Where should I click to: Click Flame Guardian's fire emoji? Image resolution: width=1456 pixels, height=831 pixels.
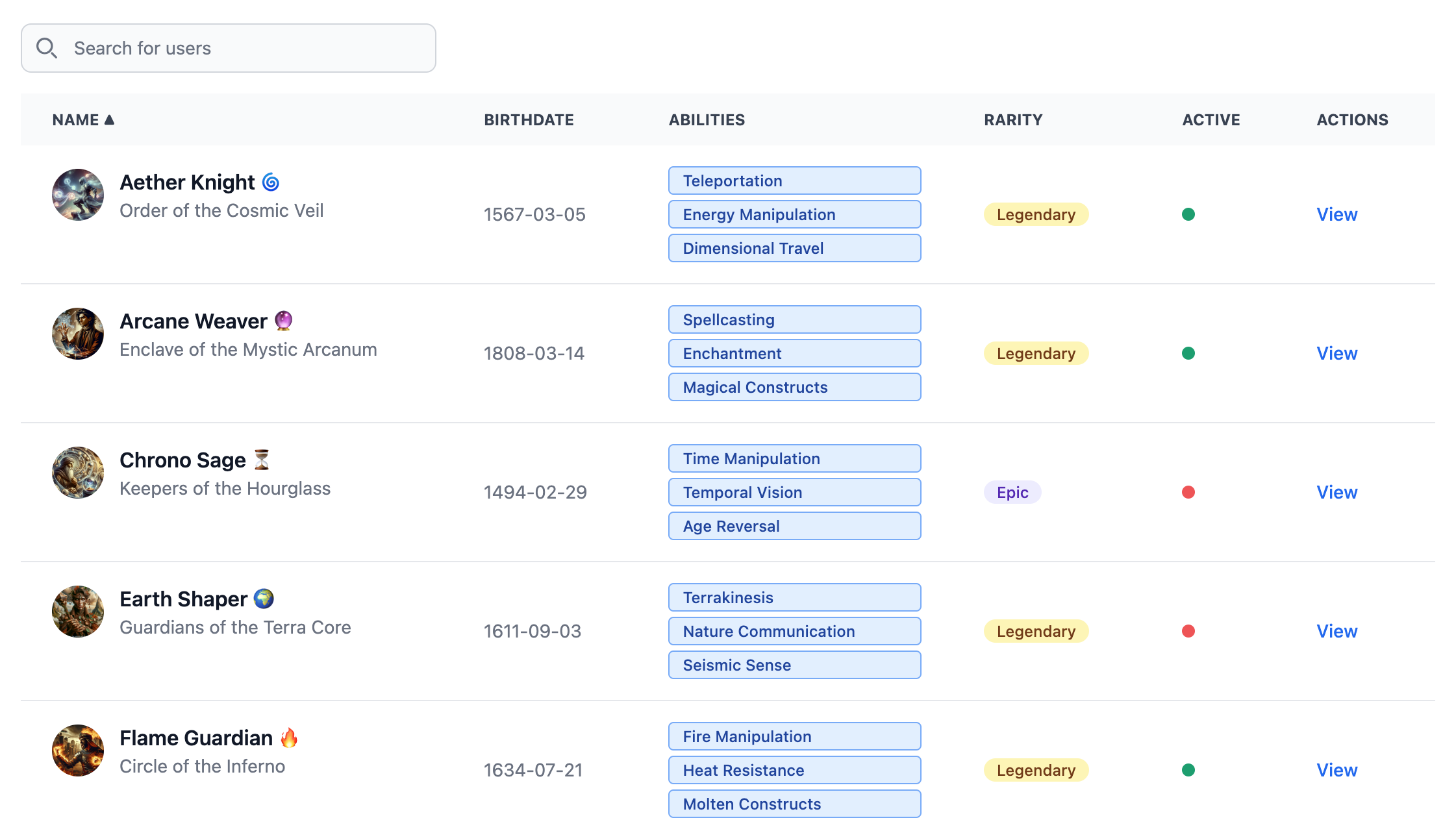(289, 738)
